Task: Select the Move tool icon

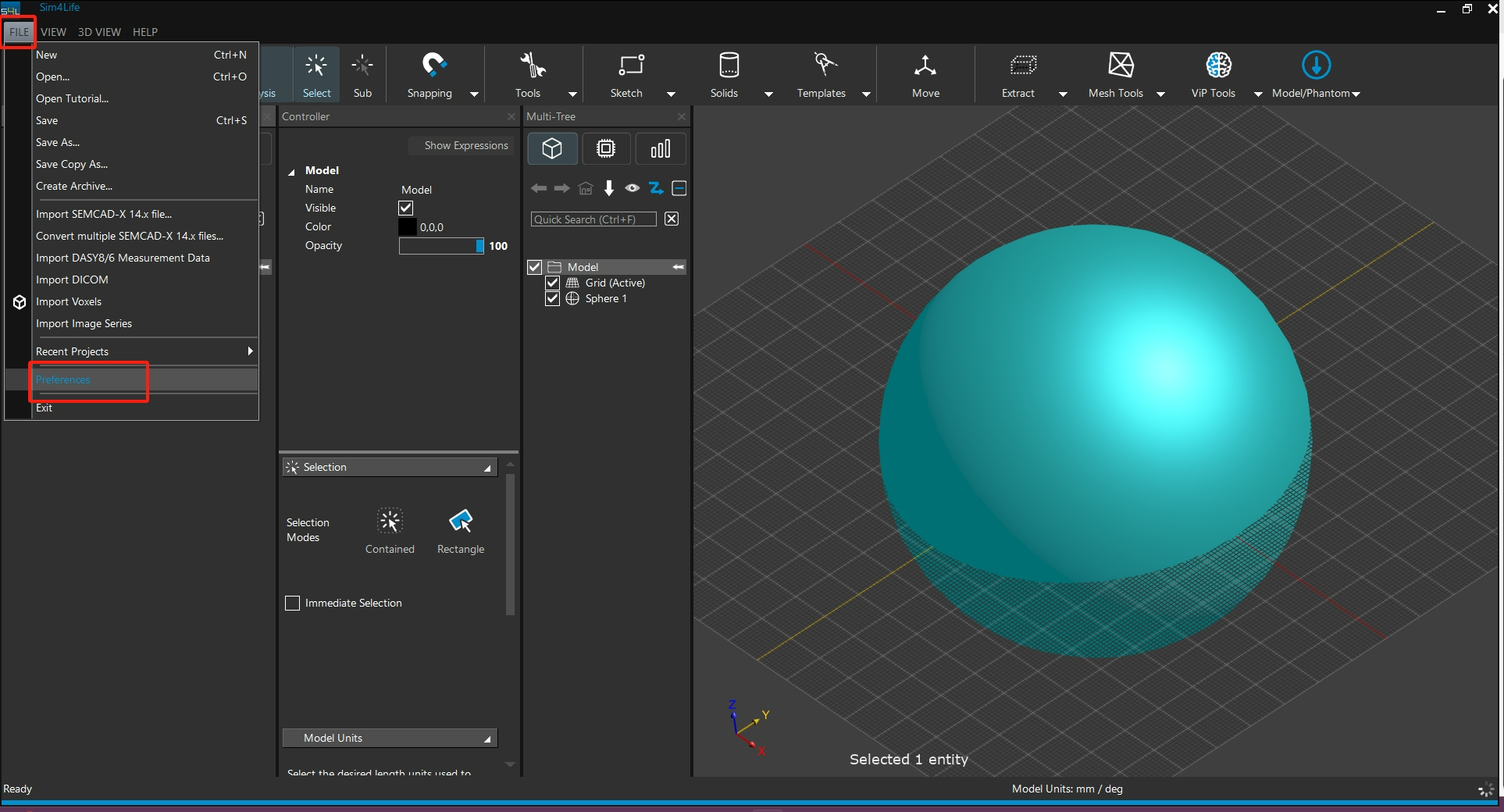Action: (x=925, y=66)
